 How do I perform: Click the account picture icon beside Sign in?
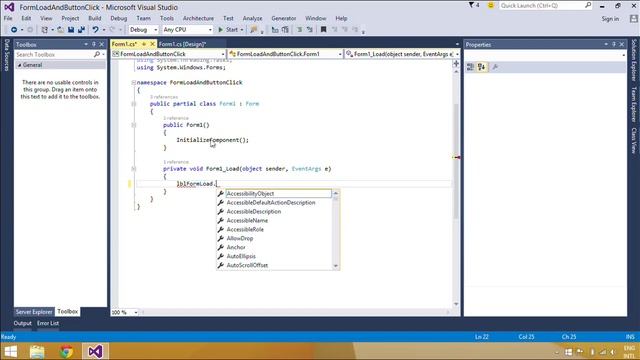(633, 19)
